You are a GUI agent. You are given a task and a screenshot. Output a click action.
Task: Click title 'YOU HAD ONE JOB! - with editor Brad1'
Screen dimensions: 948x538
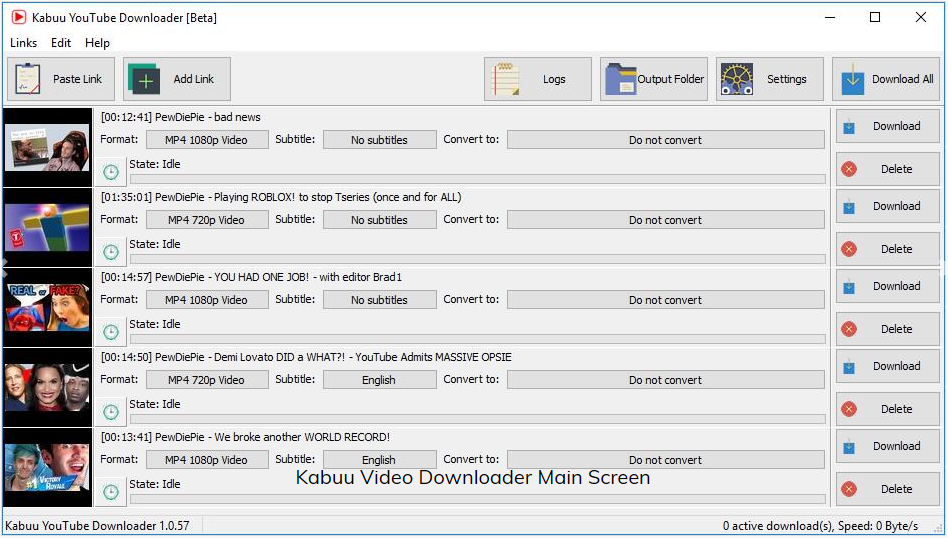[308, 277]
